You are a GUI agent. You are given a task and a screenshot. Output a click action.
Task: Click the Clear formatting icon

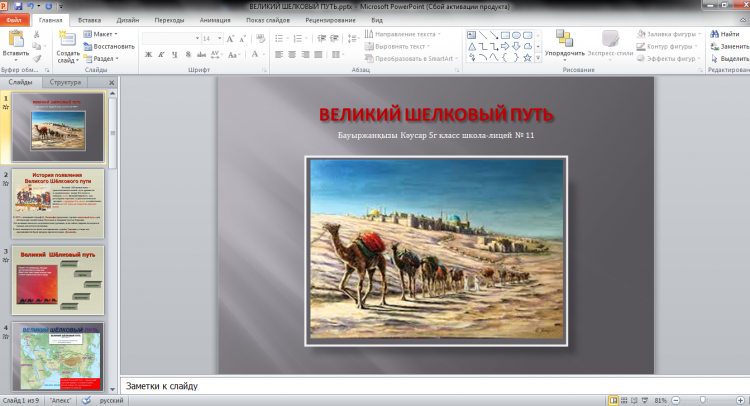coord(260,39)
